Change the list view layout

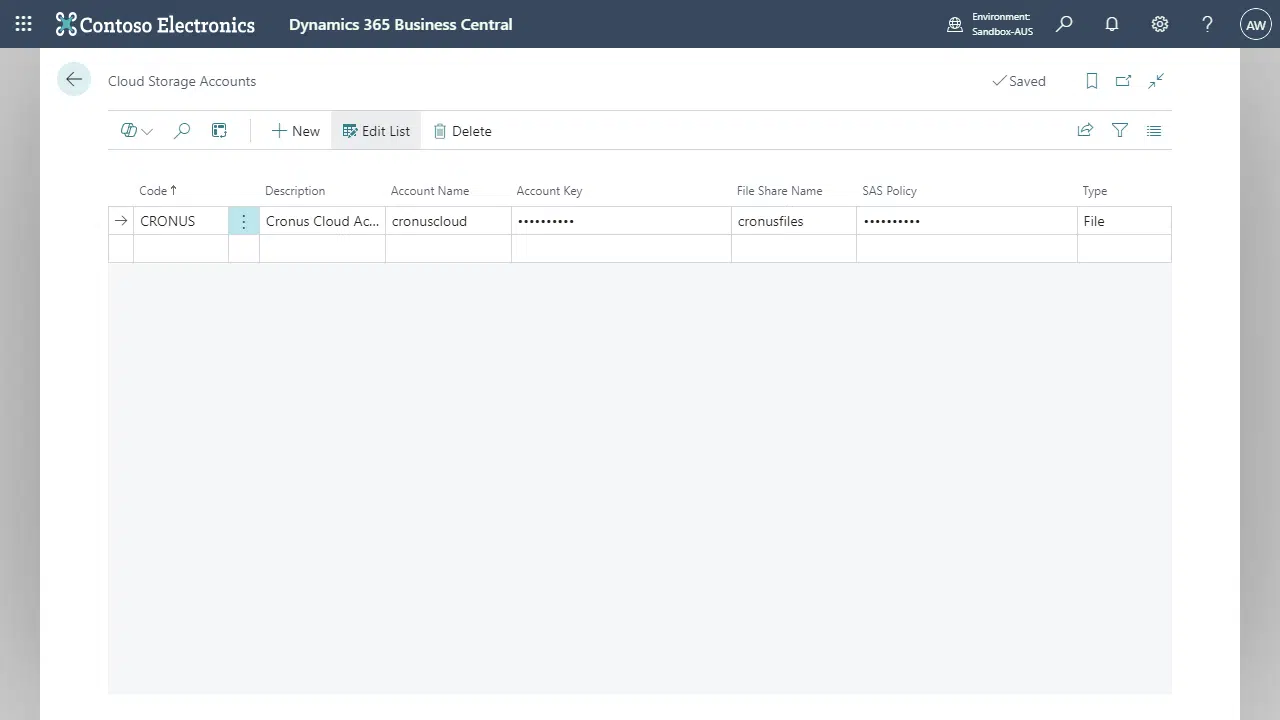(1154, 130)
